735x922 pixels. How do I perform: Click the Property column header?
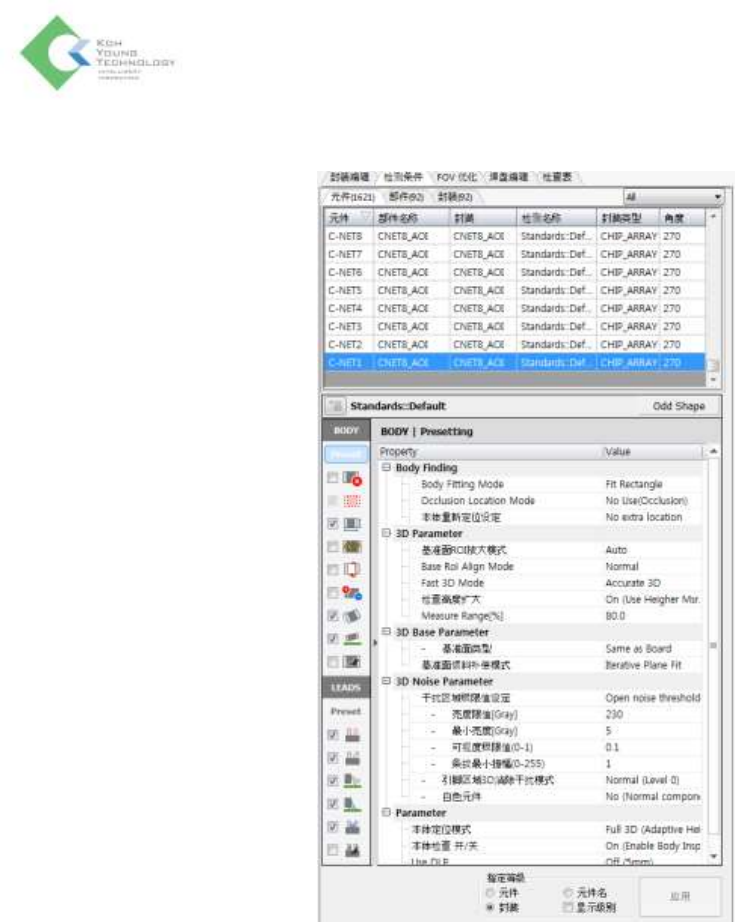(x=489, y=452)
